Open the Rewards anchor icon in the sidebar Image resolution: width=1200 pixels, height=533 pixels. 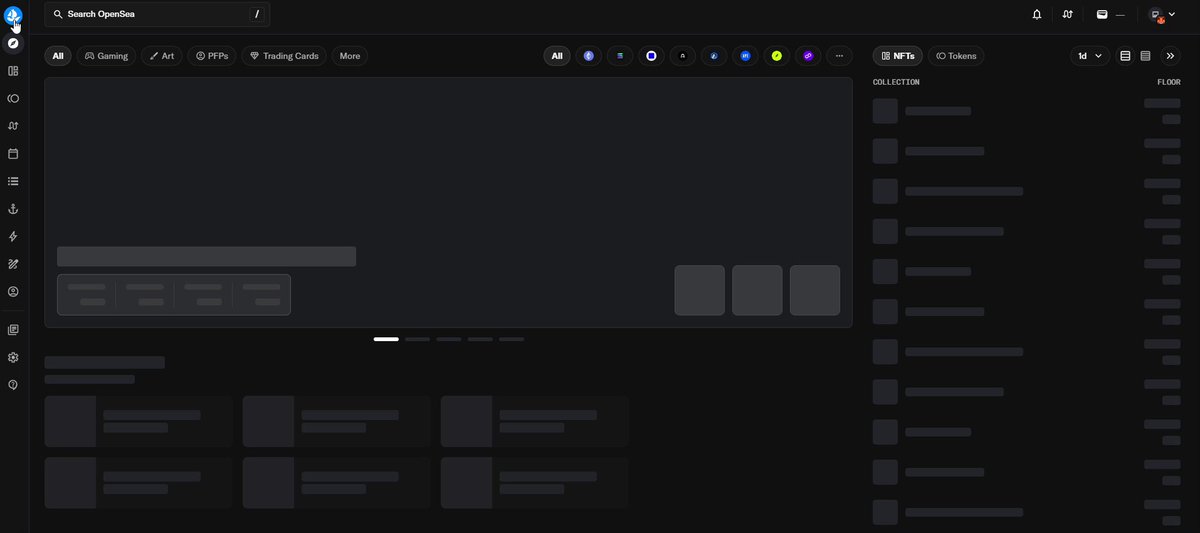(13, 209)
